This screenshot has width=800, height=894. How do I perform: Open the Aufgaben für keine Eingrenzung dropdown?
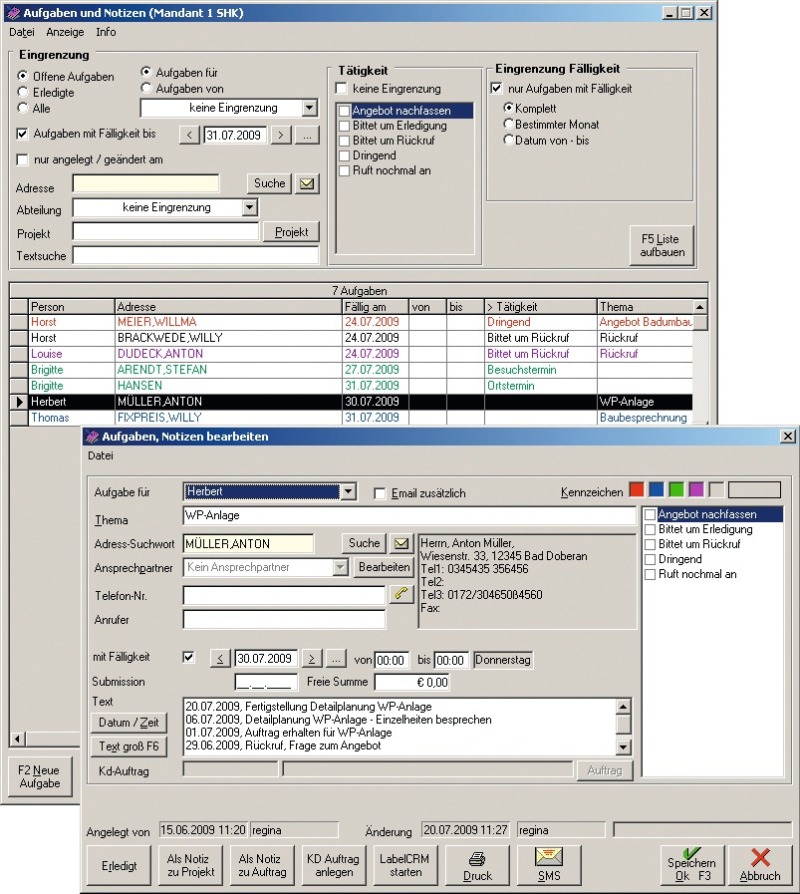coord(309,108)
